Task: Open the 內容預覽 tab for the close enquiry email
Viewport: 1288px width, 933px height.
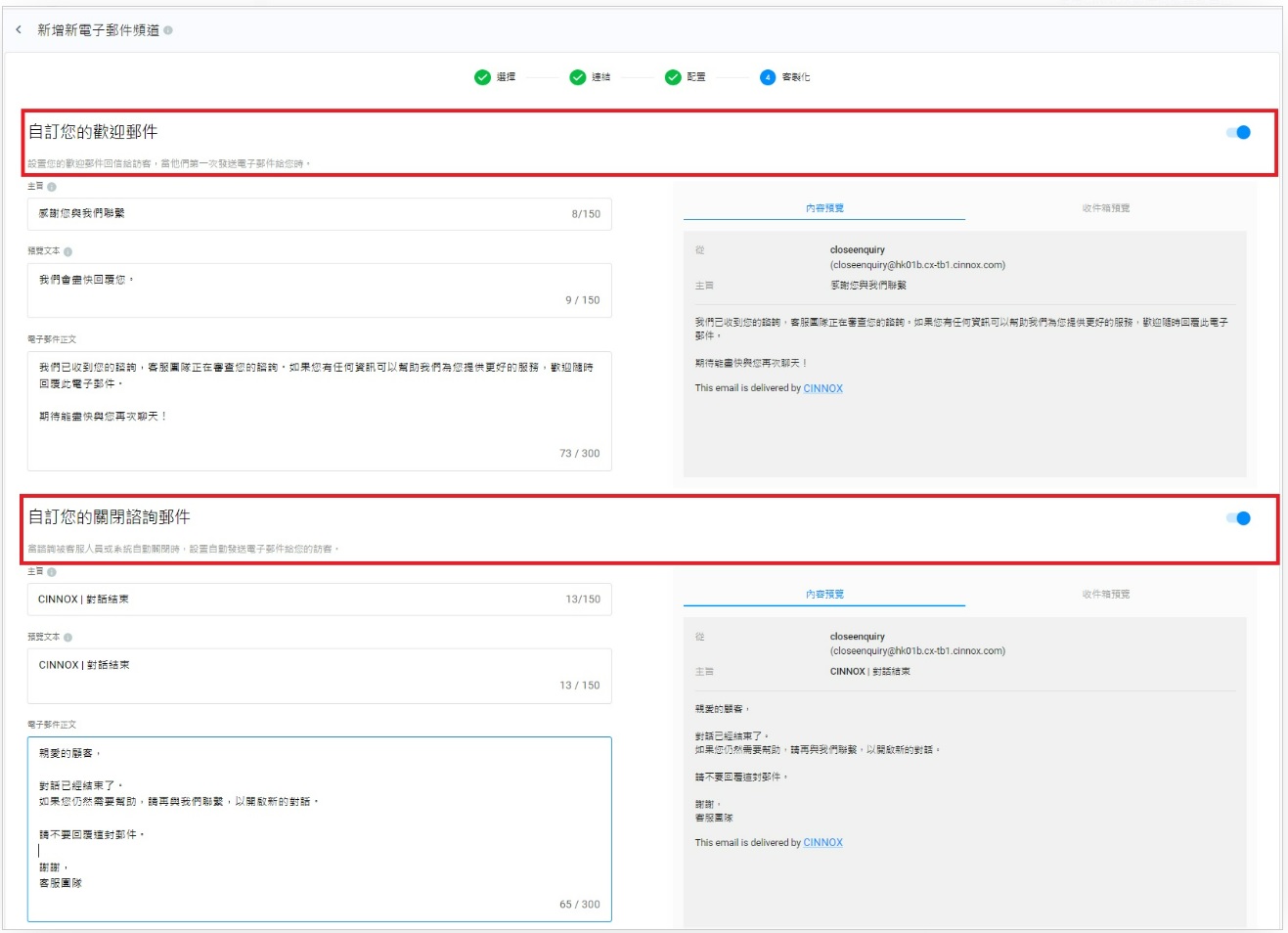Action: [x=824, y=595]
